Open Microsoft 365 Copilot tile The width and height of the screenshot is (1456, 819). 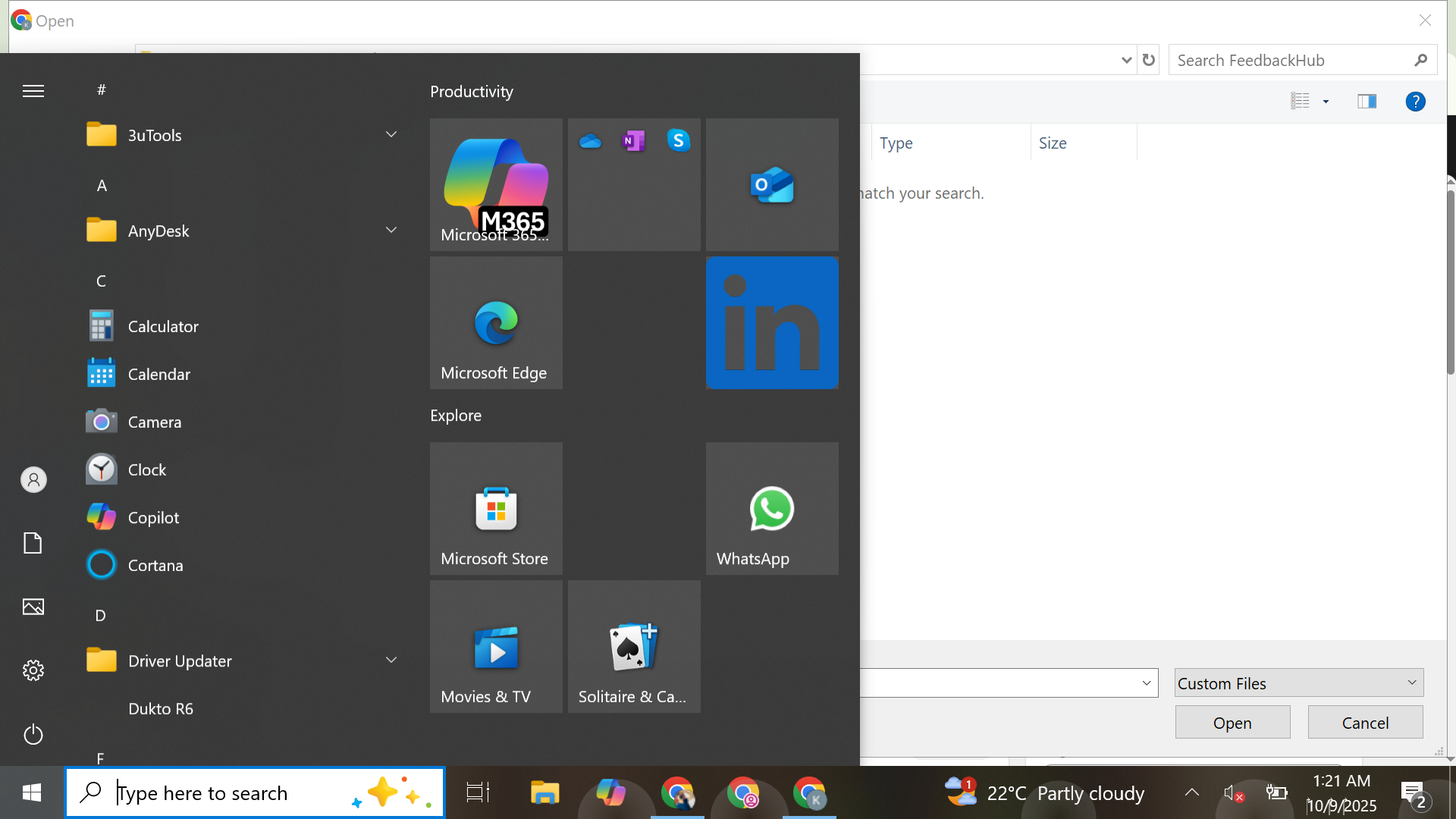(x=496, y=184)
